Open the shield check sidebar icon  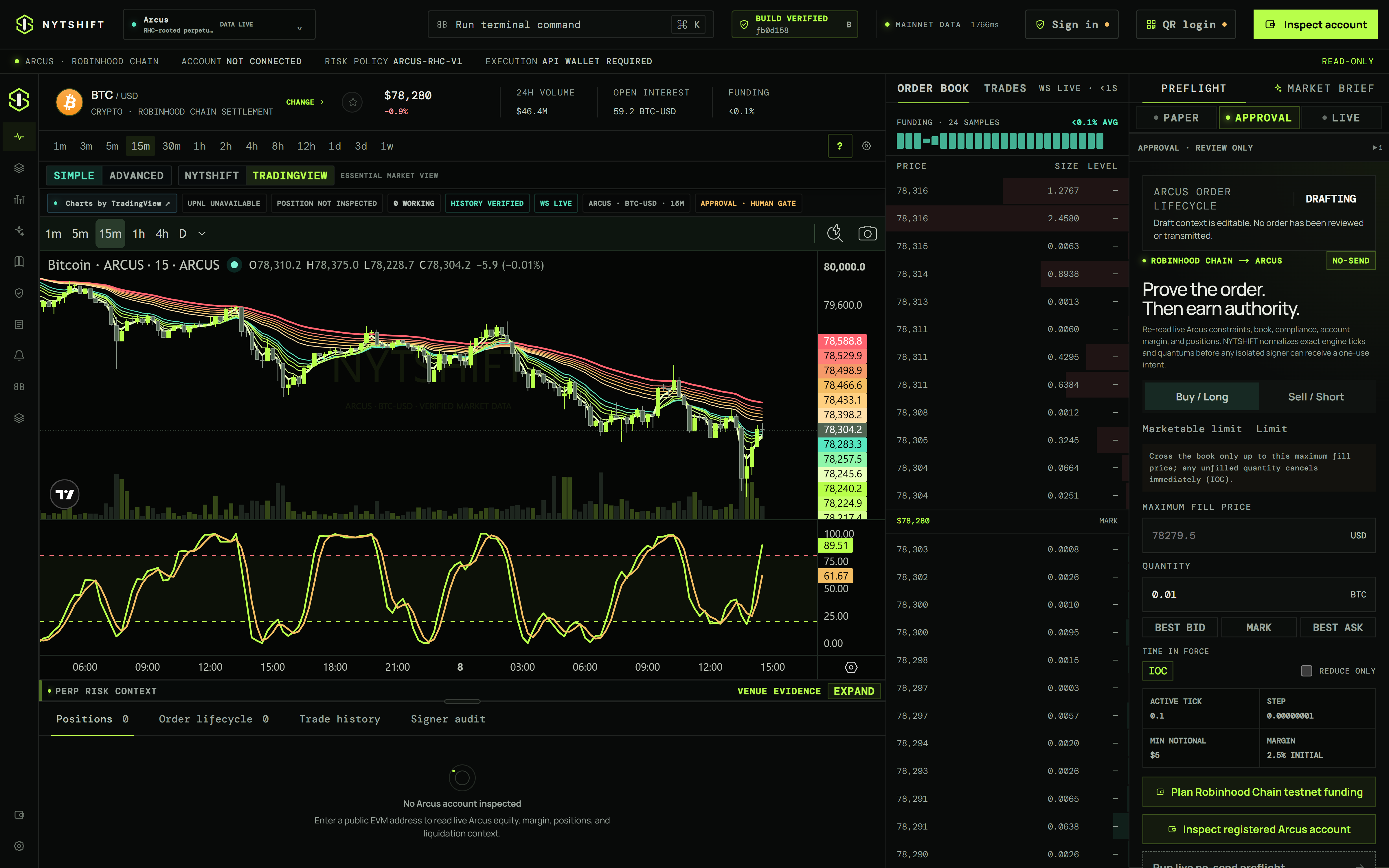[x=19, y=293]
